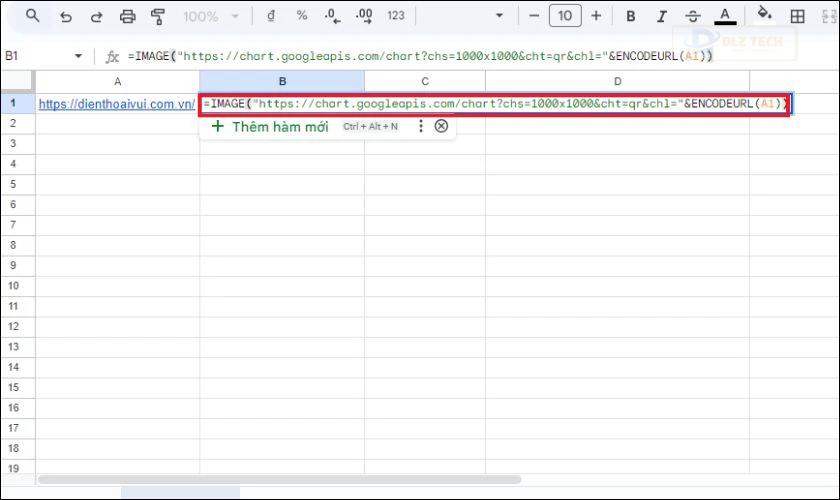Open the 100% zoom dropdown
The width and height of the screenshot is (840, 500).
coord(211,17)
